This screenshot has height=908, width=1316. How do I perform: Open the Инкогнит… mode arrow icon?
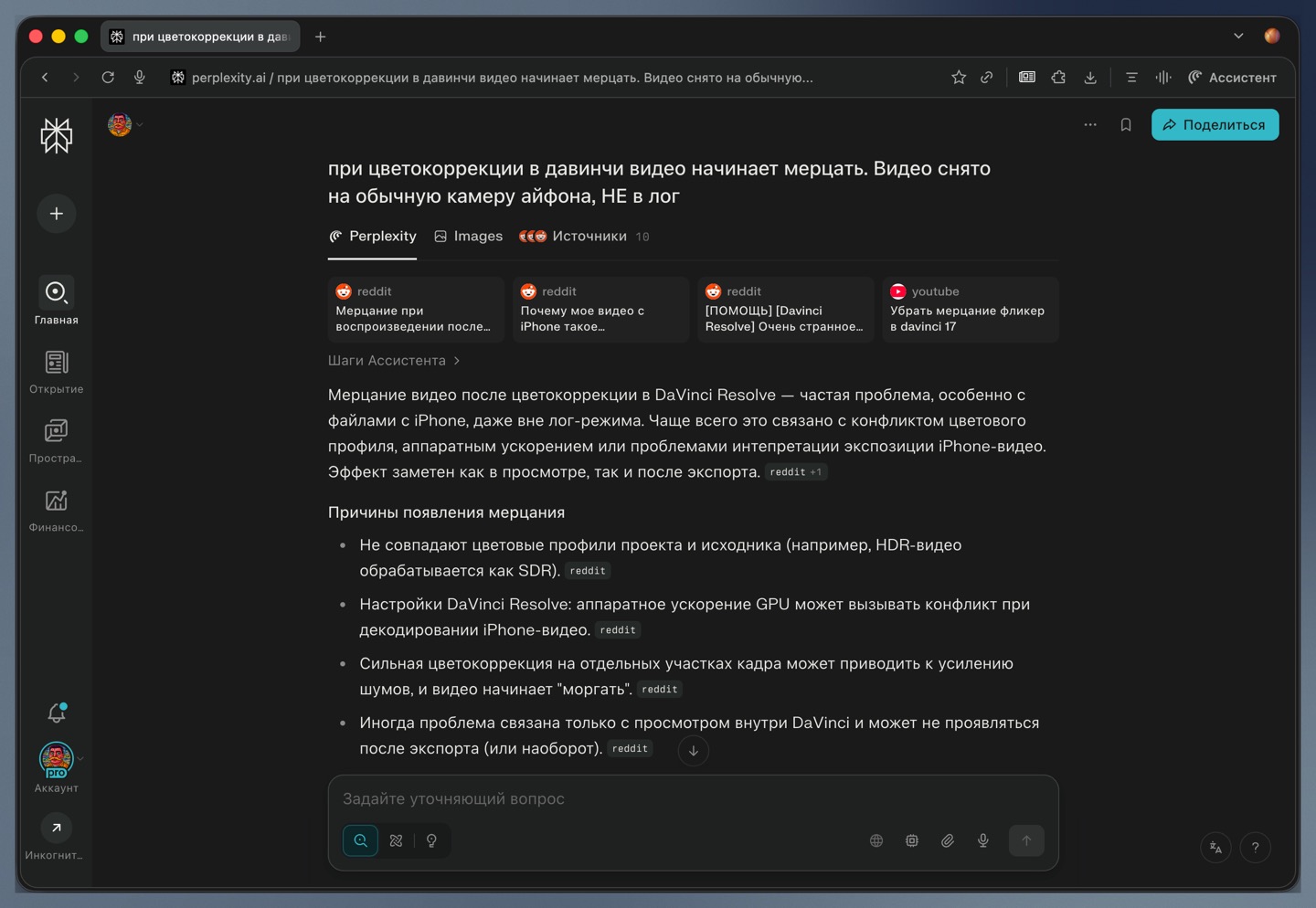pyautogui.click(x=57, y=828)
